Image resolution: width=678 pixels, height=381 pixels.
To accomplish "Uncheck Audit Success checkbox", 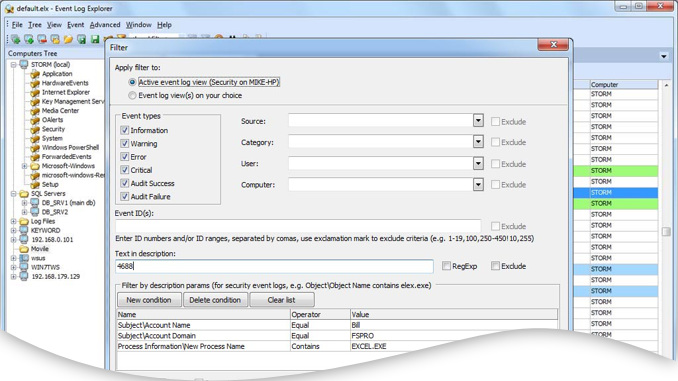I will (125, 183).
